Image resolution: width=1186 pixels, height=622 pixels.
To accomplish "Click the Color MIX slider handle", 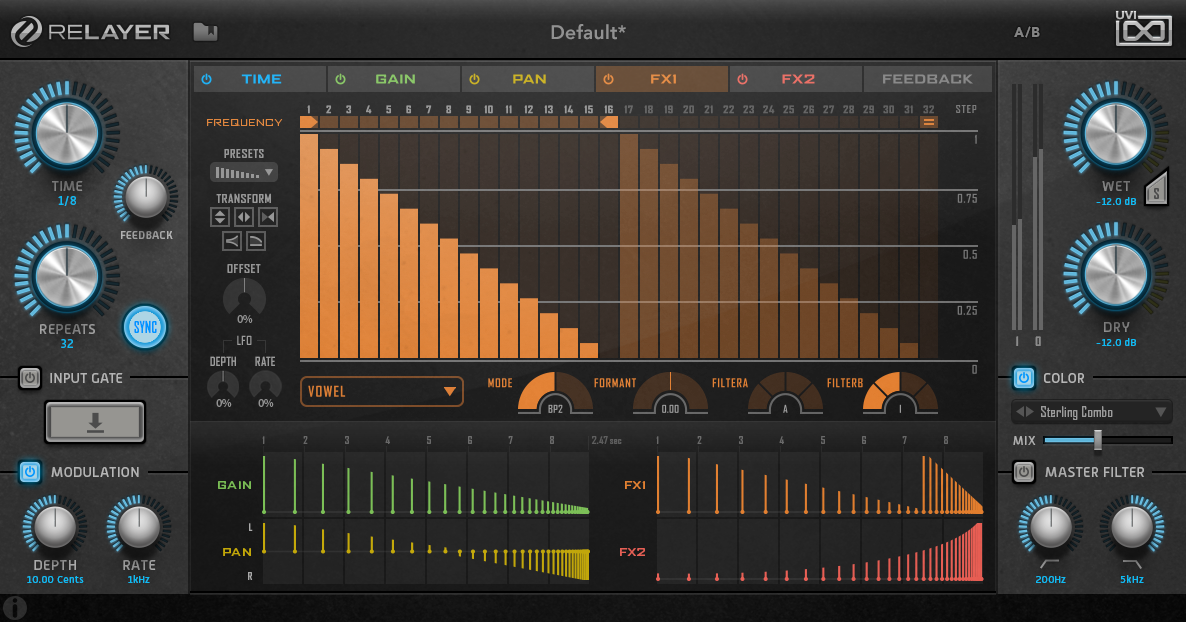I will tap(1098, 440).
